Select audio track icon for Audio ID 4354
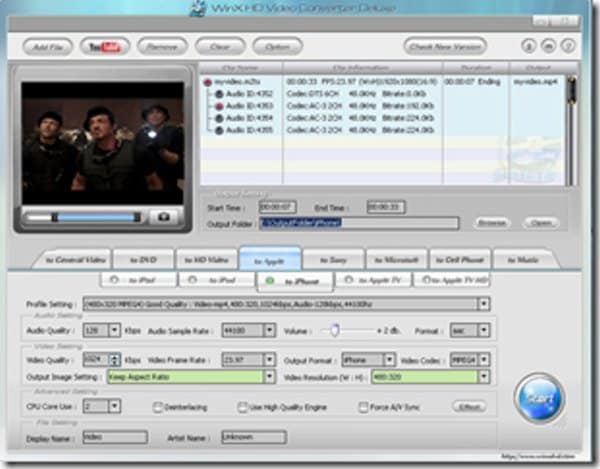The image size is (600, 469). click(x=219, y=118)
